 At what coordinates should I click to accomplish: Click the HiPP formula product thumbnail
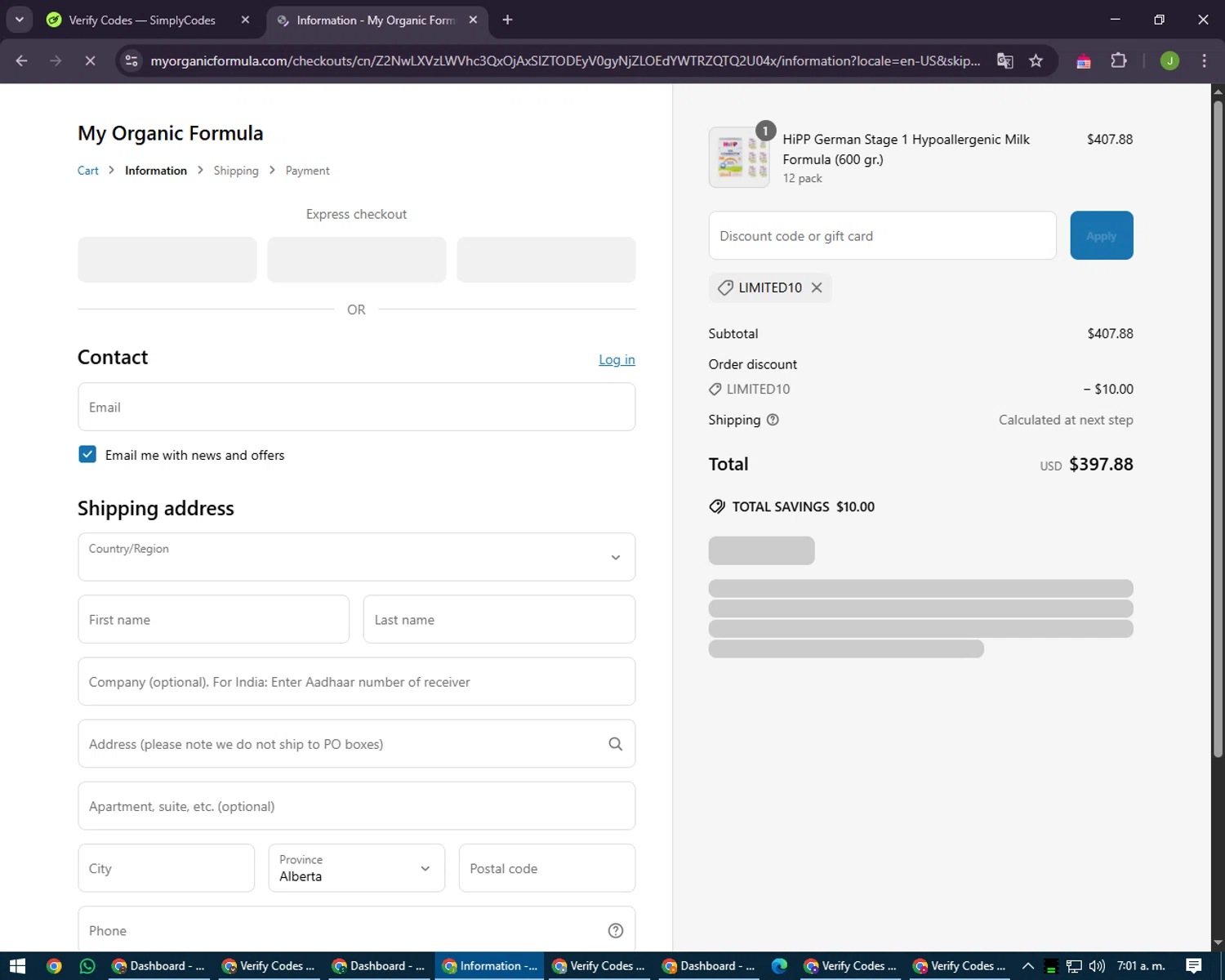[x=739, y=157]
